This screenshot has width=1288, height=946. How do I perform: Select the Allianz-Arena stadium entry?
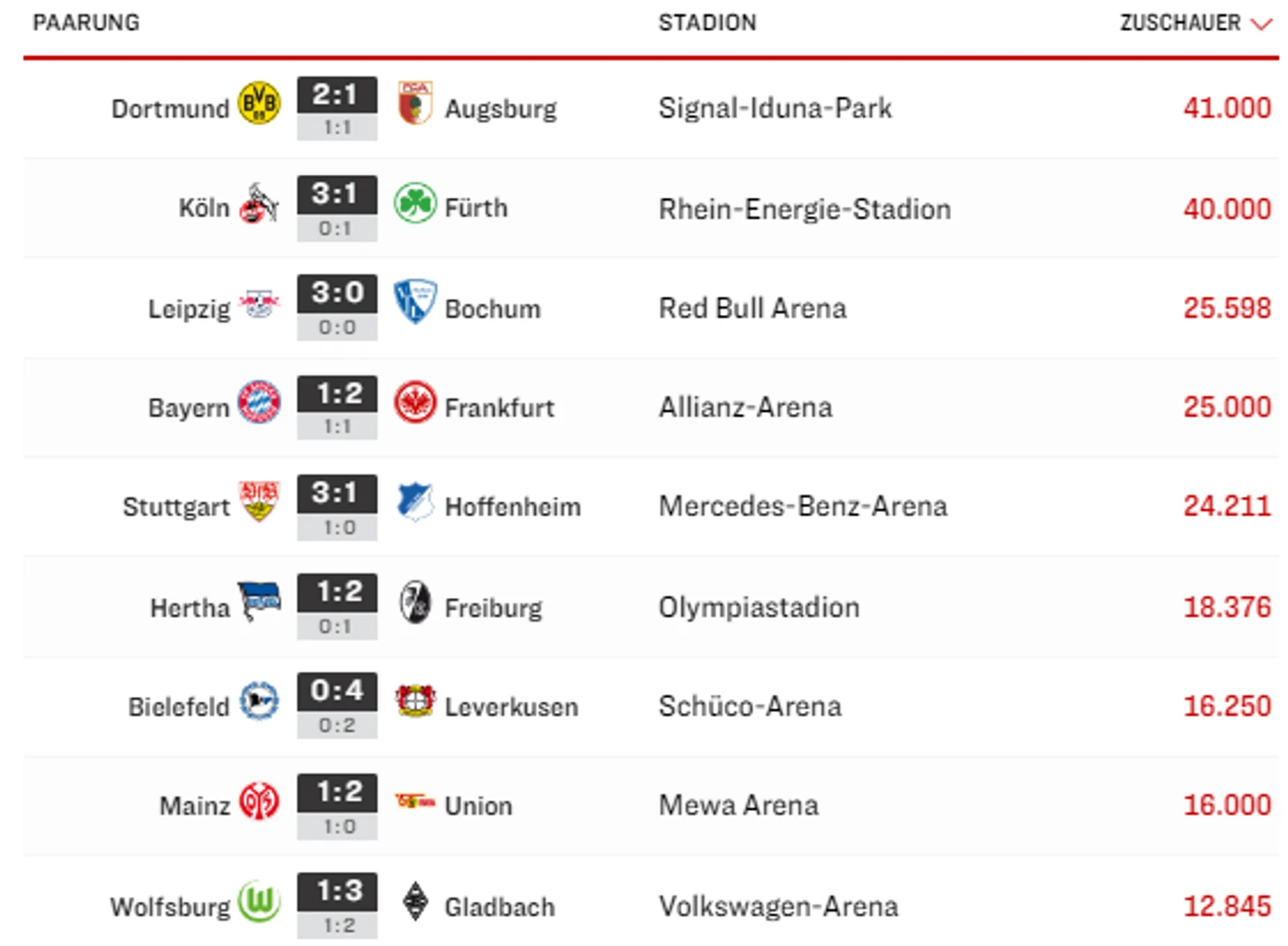click(x=745, y=407)
